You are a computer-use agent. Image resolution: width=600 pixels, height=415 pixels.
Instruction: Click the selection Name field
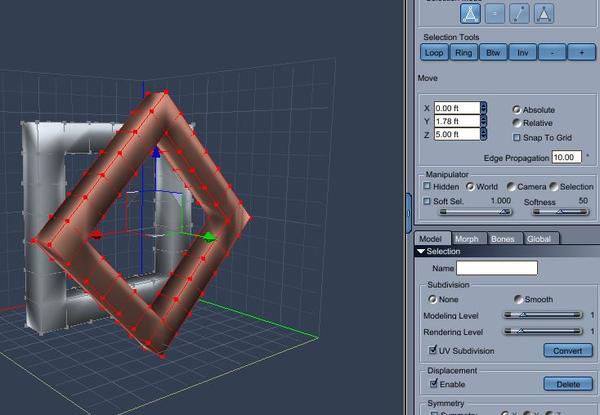[x=497, y=268]
